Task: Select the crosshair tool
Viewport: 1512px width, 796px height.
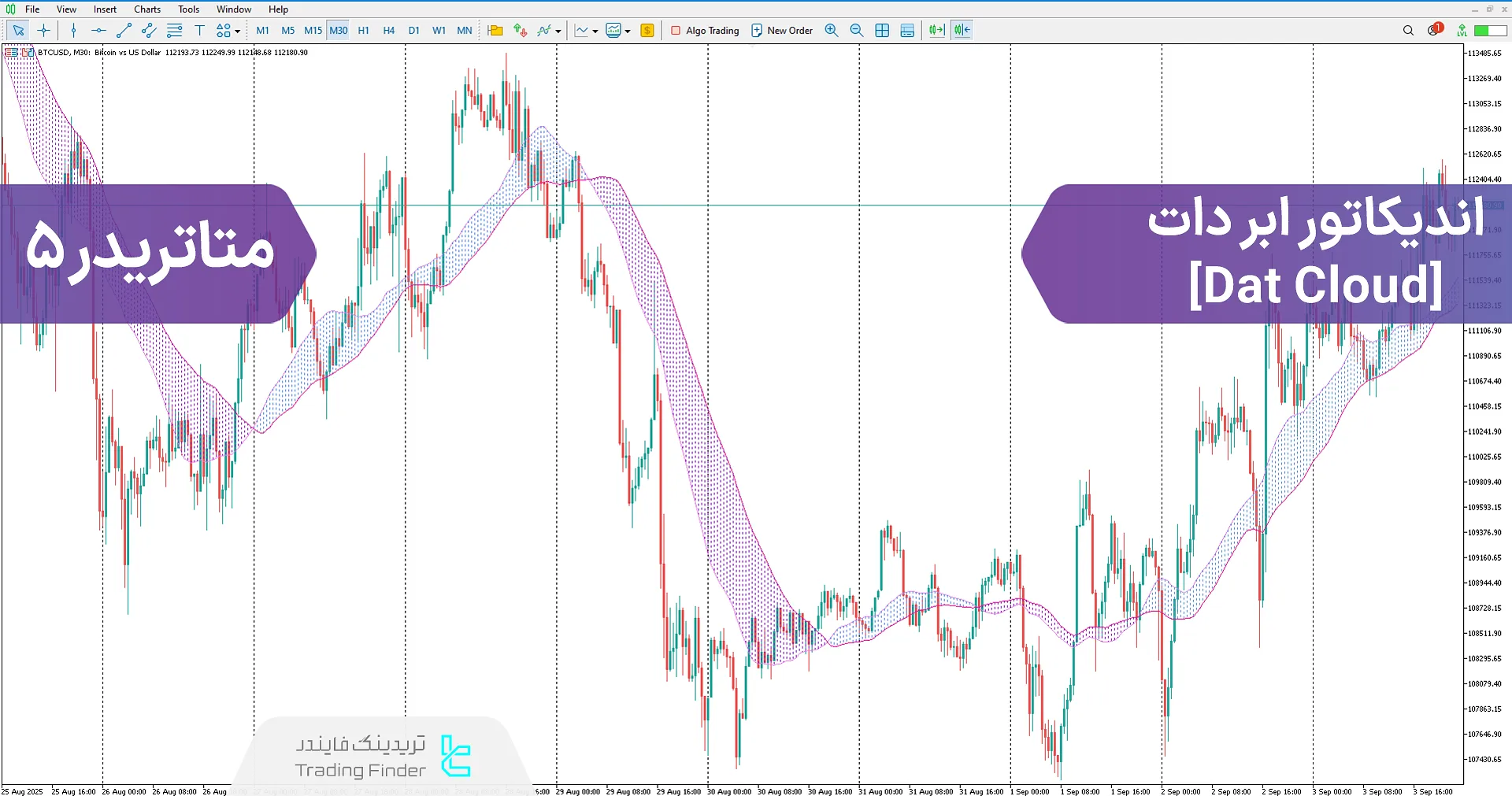Action: tap(43, 31)
